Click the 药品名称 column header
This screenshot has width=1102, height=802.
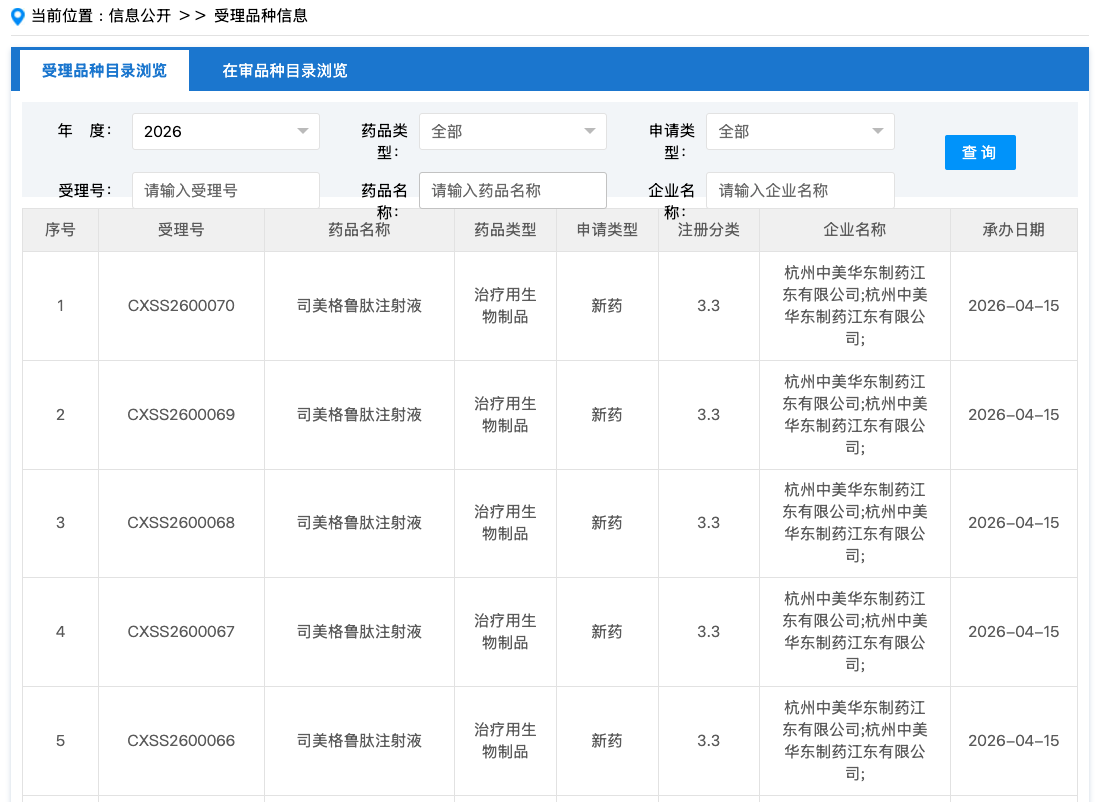click(359, 230)
